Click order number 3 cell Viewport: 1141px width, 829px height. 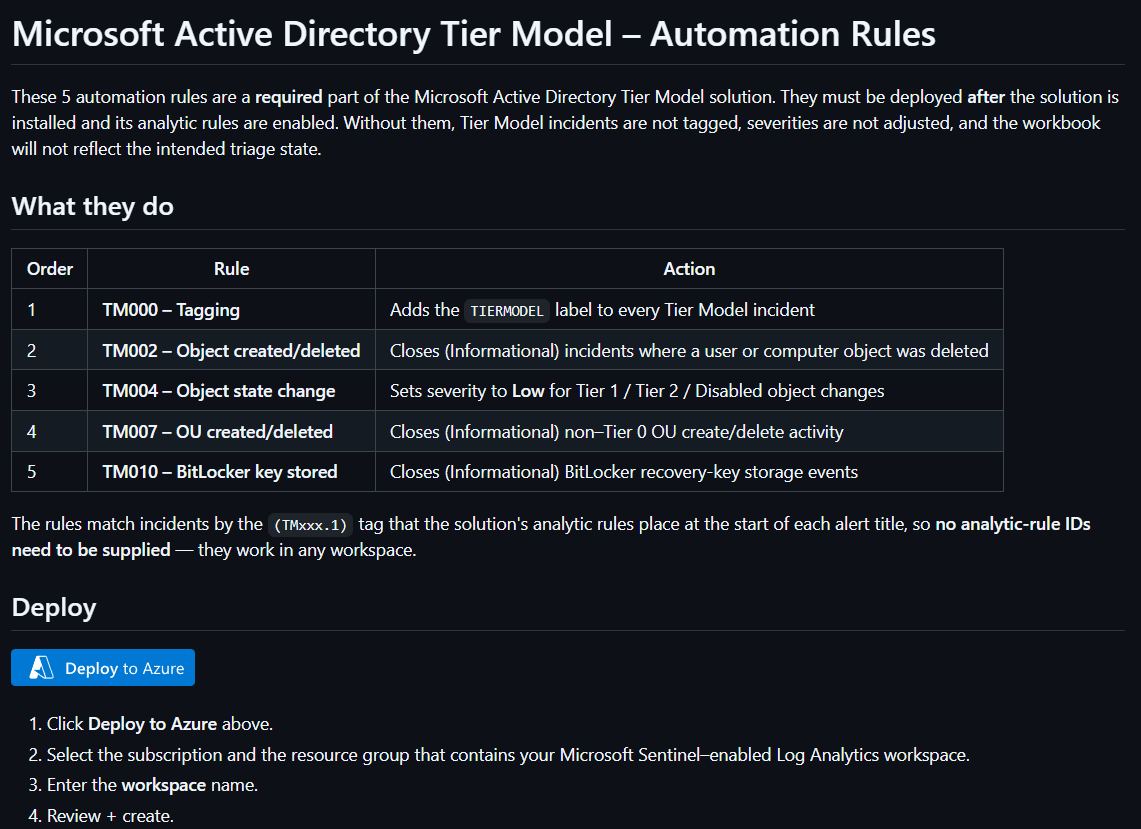[49, 391]
